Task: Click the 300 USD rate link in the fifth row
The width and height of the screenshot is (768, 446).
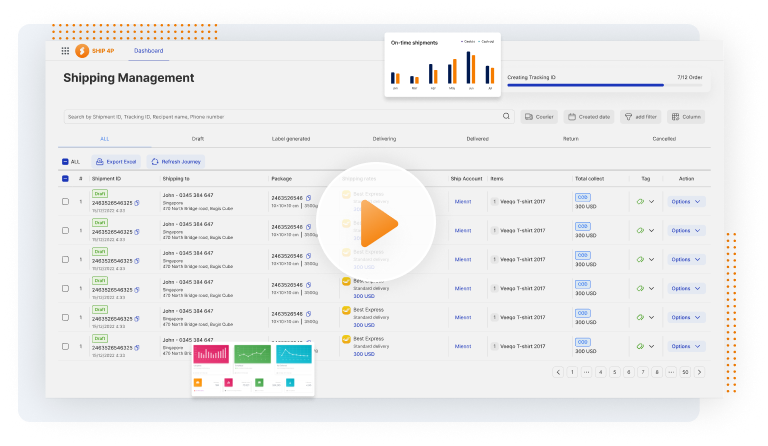Action: (364, 325)
